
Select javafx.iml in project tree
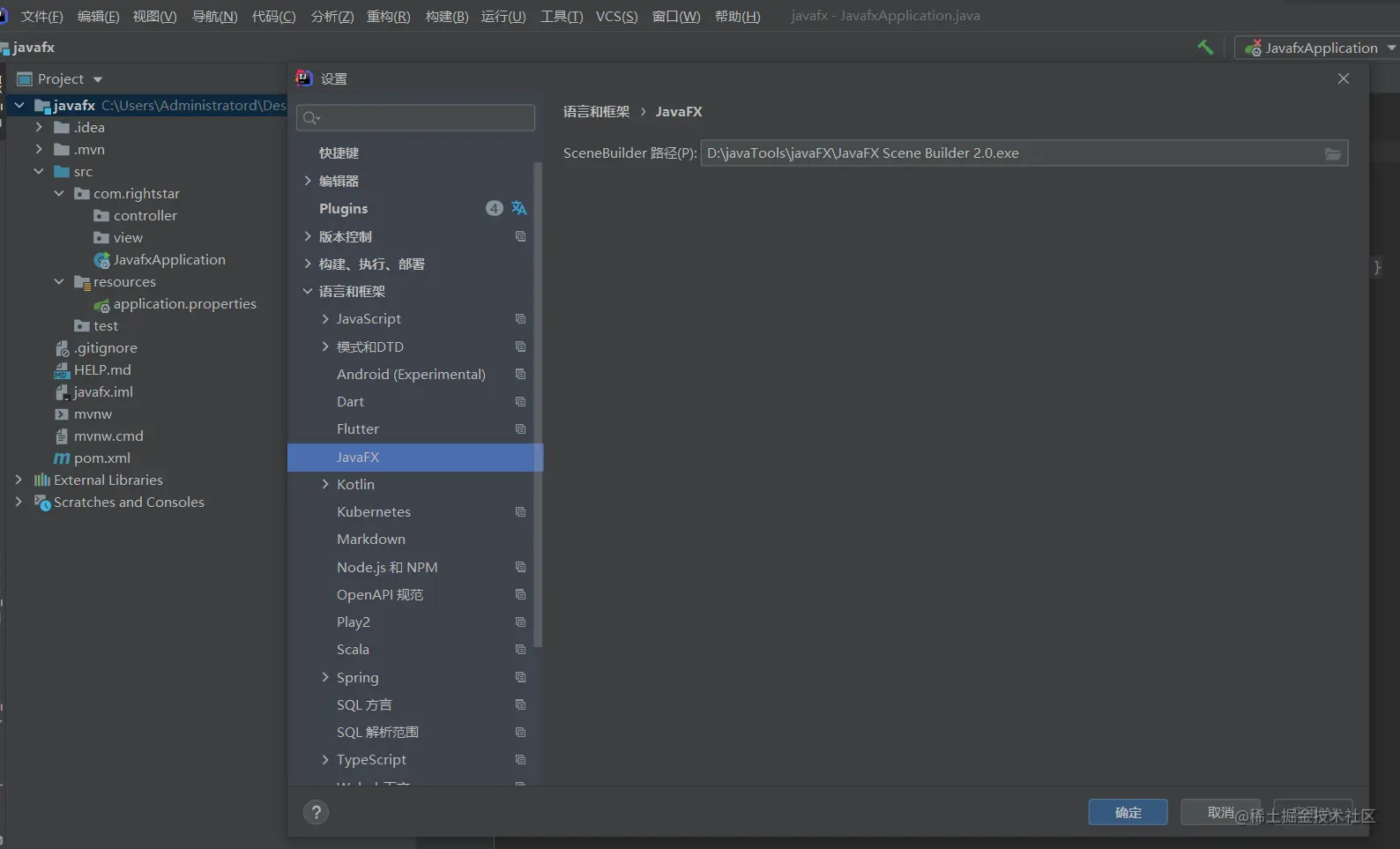point(103,392)
